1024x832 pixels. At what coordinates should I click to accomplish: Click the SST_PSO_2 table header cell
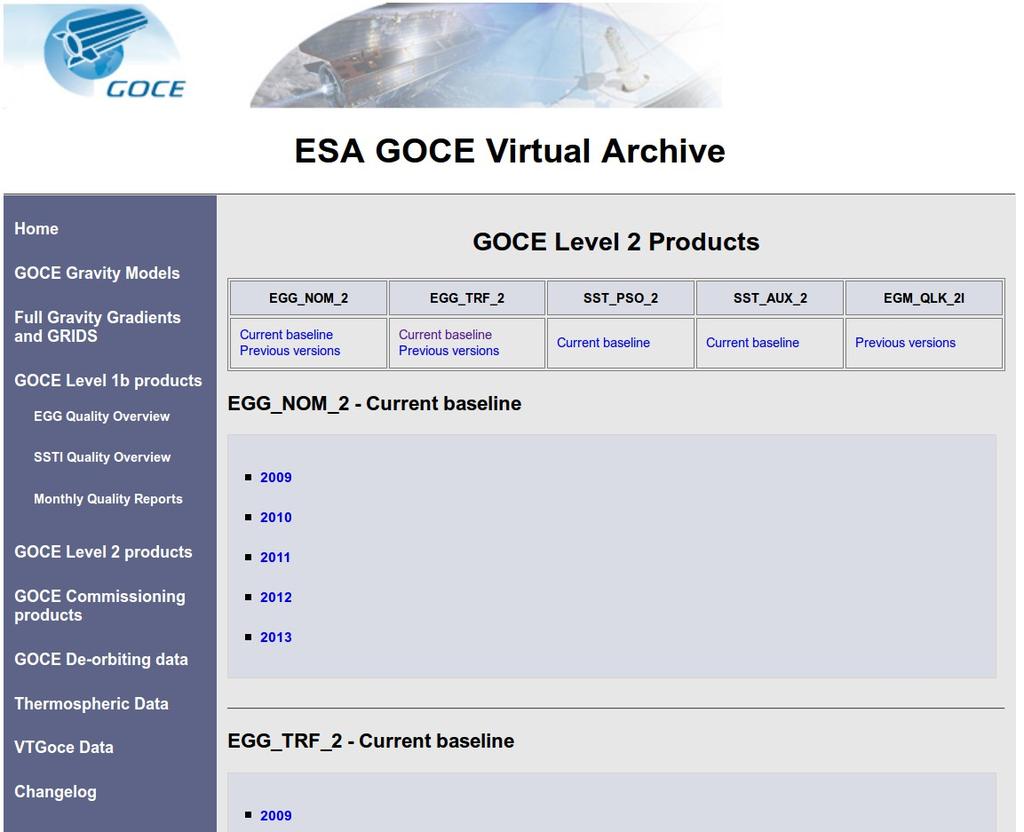click(620, 298)
